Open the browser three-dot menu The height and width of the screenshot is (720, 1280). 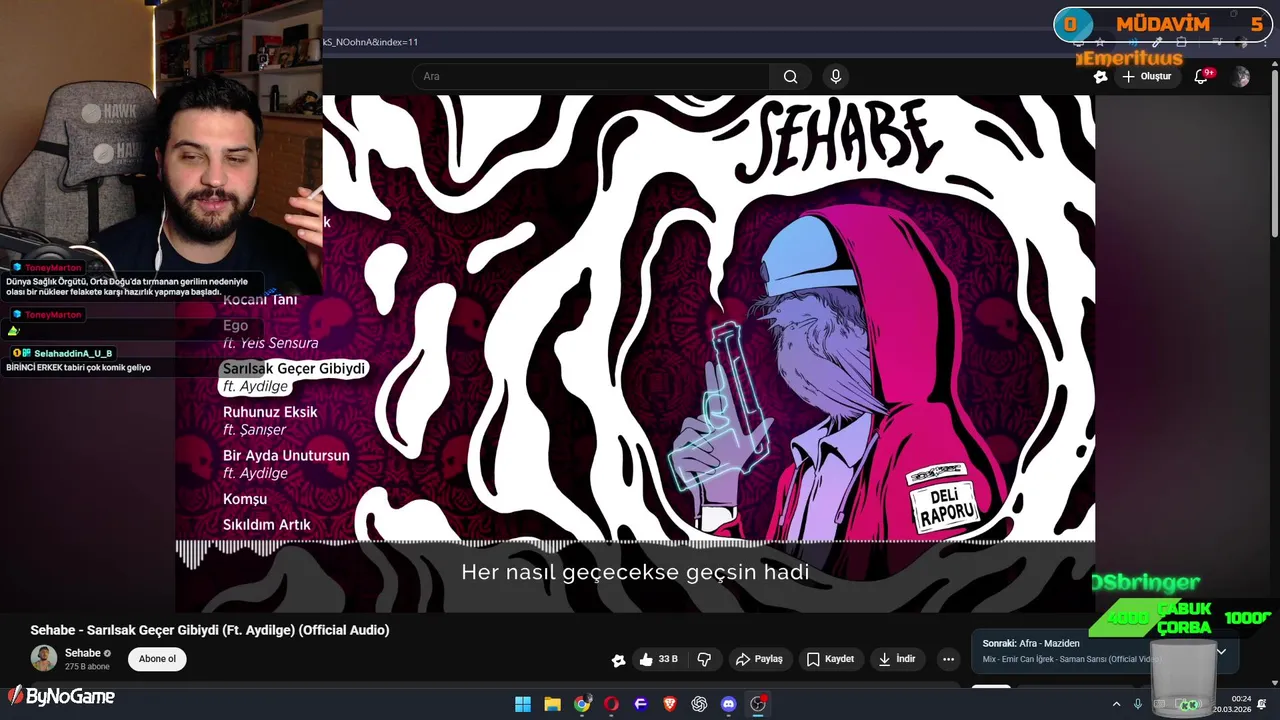(x=1263, y=42)
